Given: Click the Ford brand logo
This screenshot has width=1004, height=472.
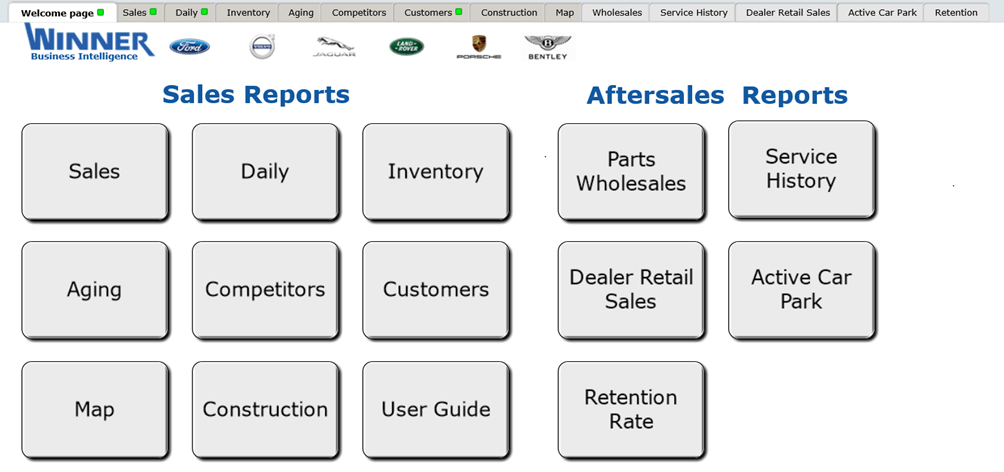Looking at the screenshot, I should click(189, 47).
